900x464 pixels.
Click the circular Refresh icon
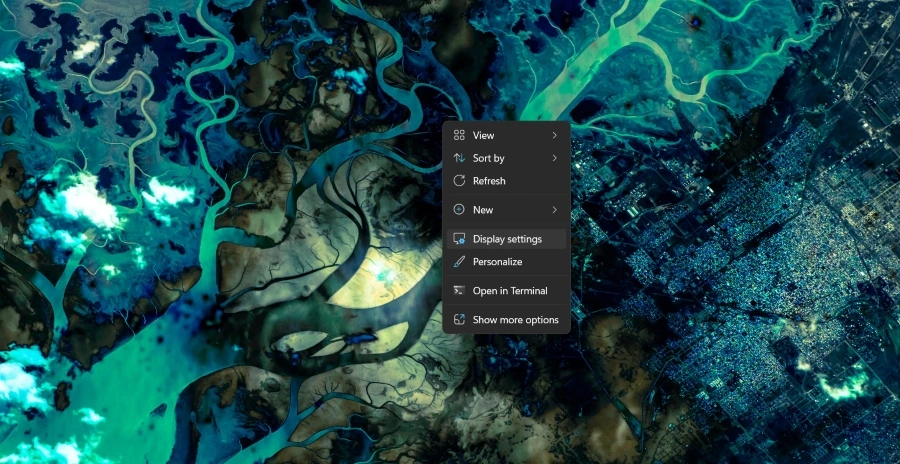[x=459, y=181]
